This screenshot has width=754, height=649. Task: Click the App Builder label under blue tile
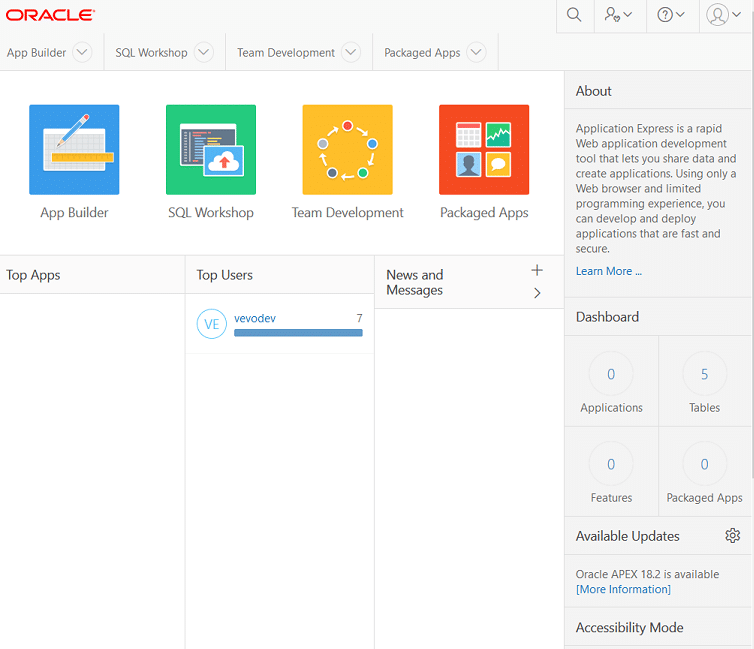[x=74, y=212]
